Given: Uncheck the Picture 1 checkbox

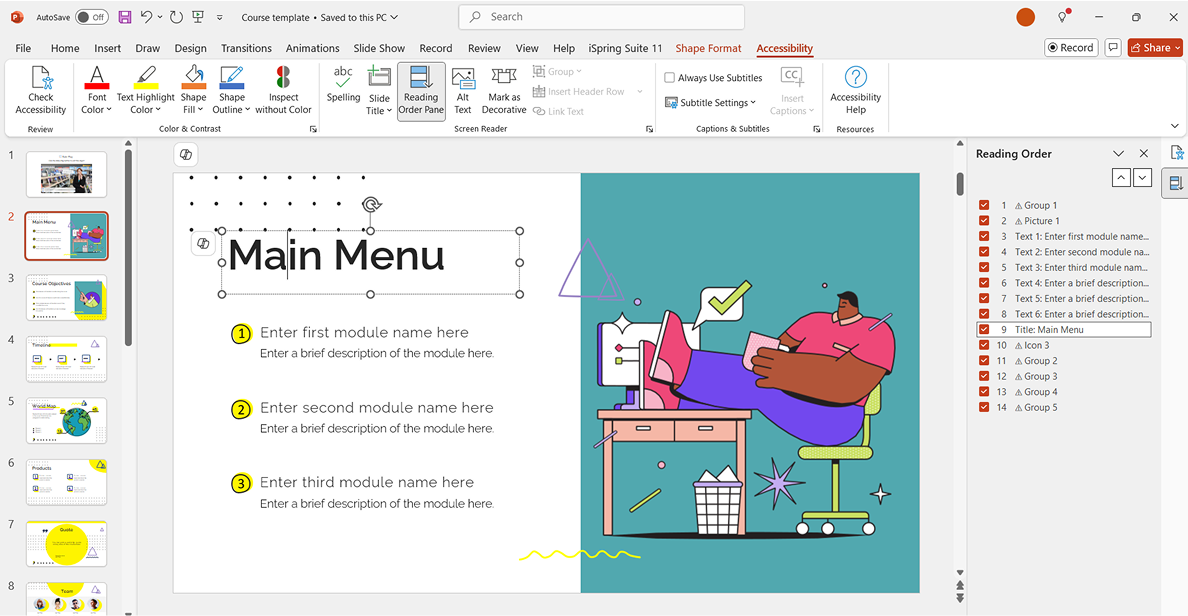Looking at the screenshot, I should click(983, 220).
